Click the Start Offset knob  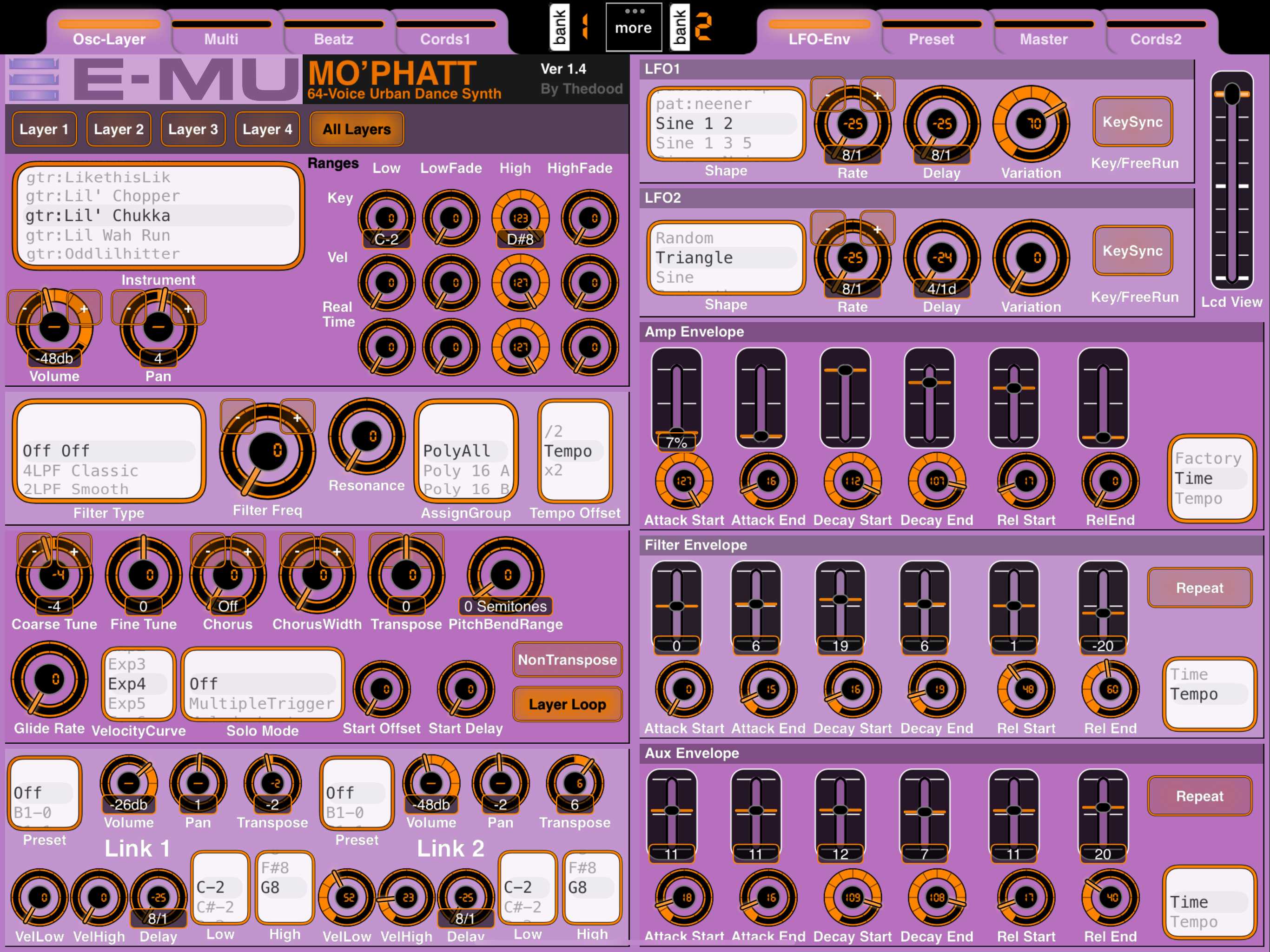point(381,689)
